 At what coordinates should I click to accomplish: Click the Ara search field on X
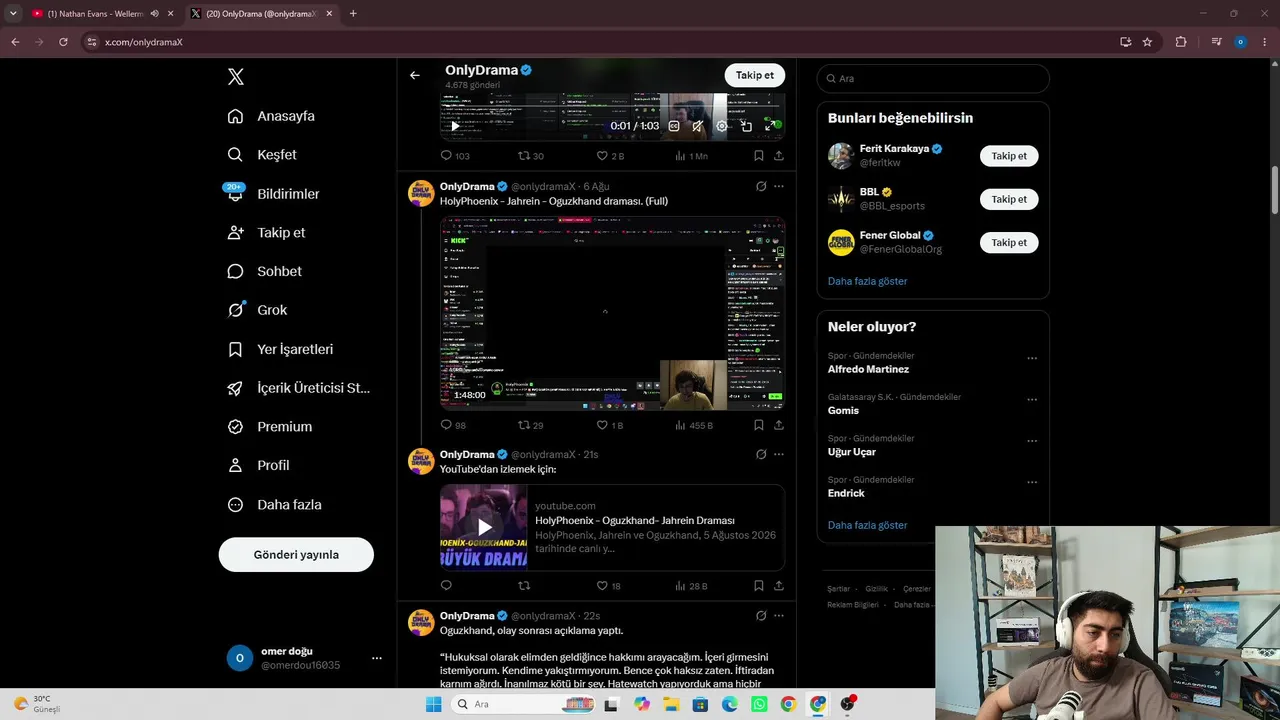[x=933, y=78]
